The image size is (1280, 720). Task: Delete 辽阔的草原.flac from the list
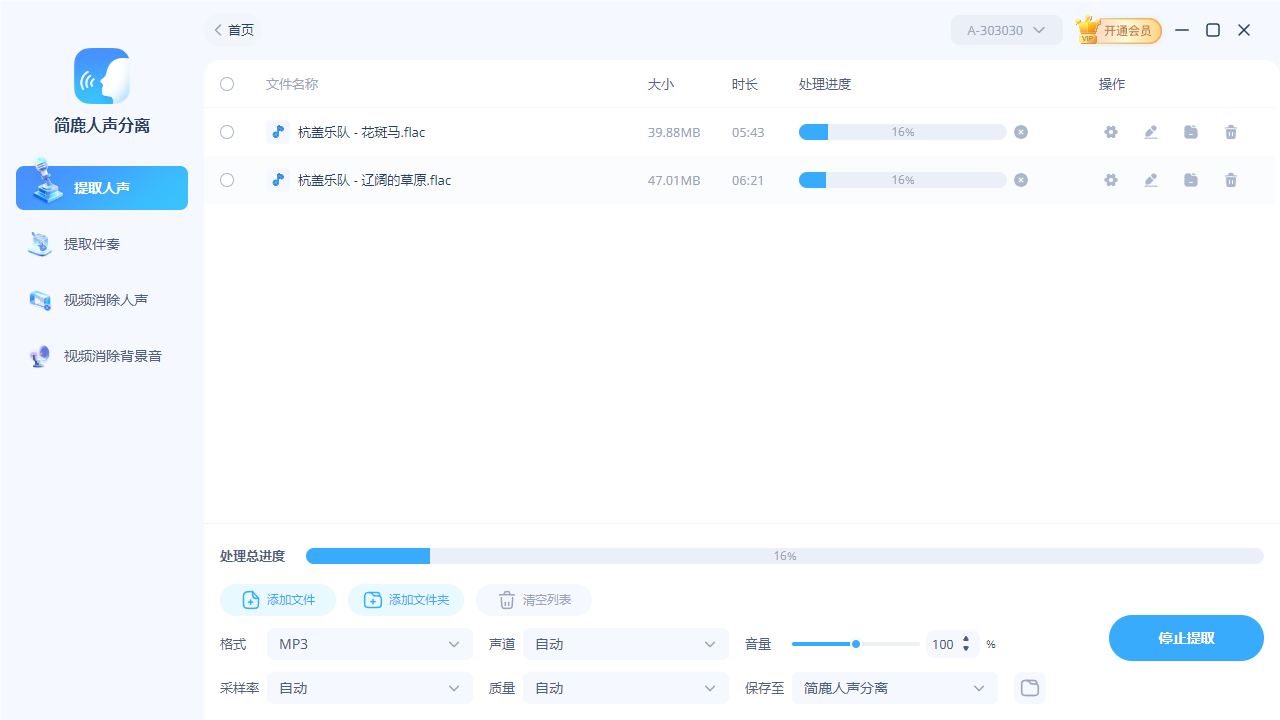(x=1231, y=180)
